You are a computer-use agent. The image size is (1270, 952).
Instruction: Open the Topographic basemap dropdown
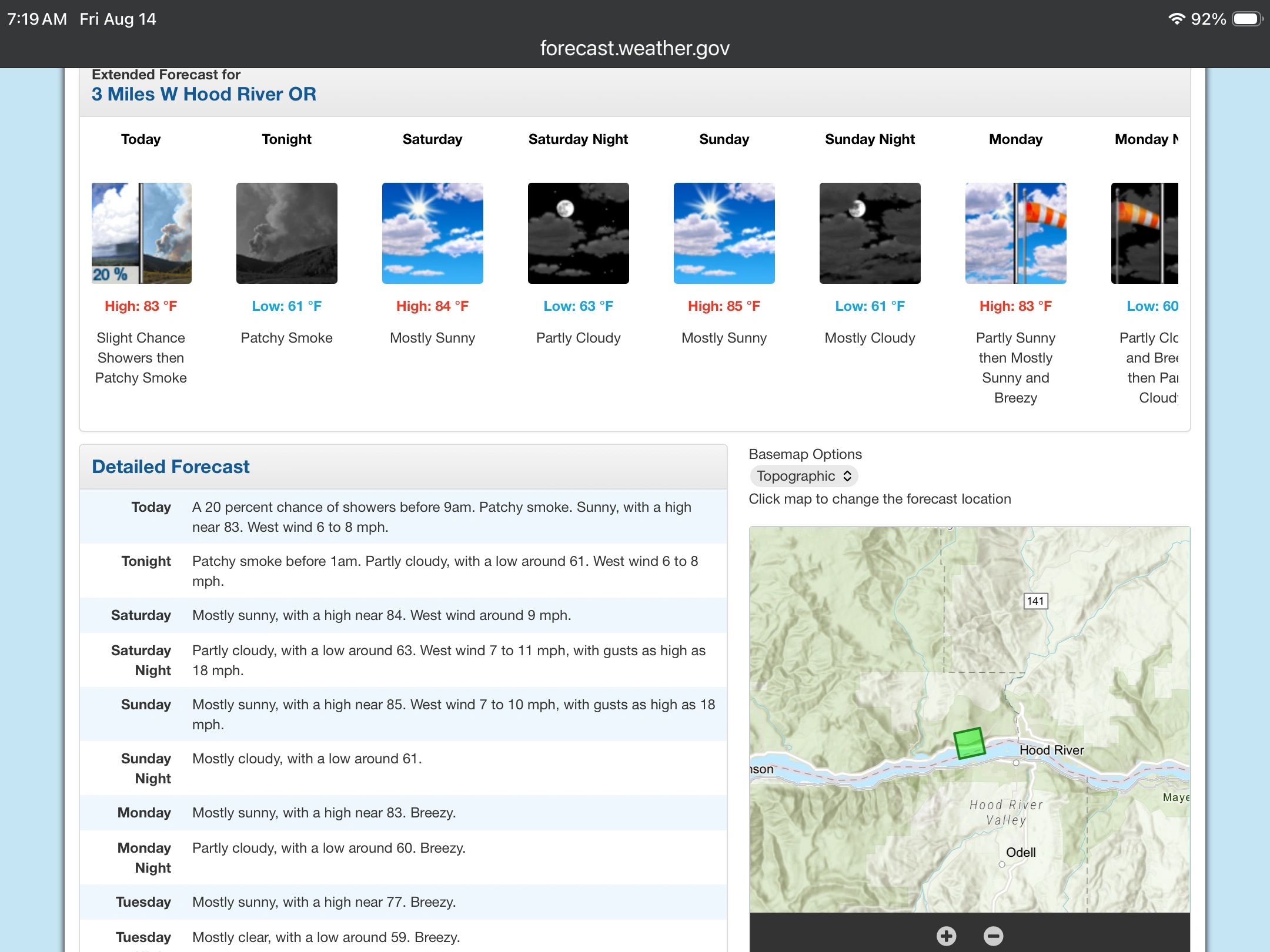pos(804,476)
